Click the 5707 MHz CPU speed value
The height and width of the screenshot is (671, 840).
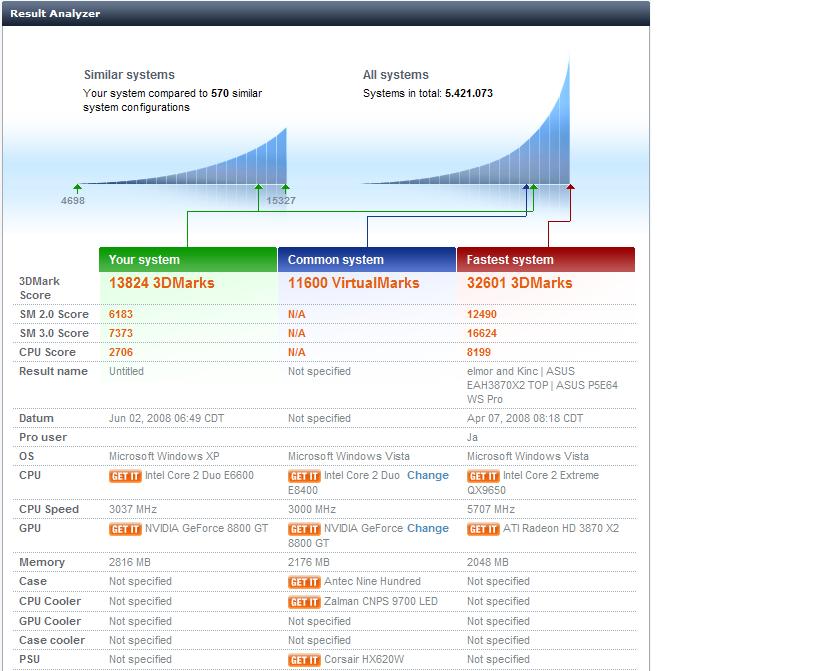pyautogui.click(x=491, y=509)
